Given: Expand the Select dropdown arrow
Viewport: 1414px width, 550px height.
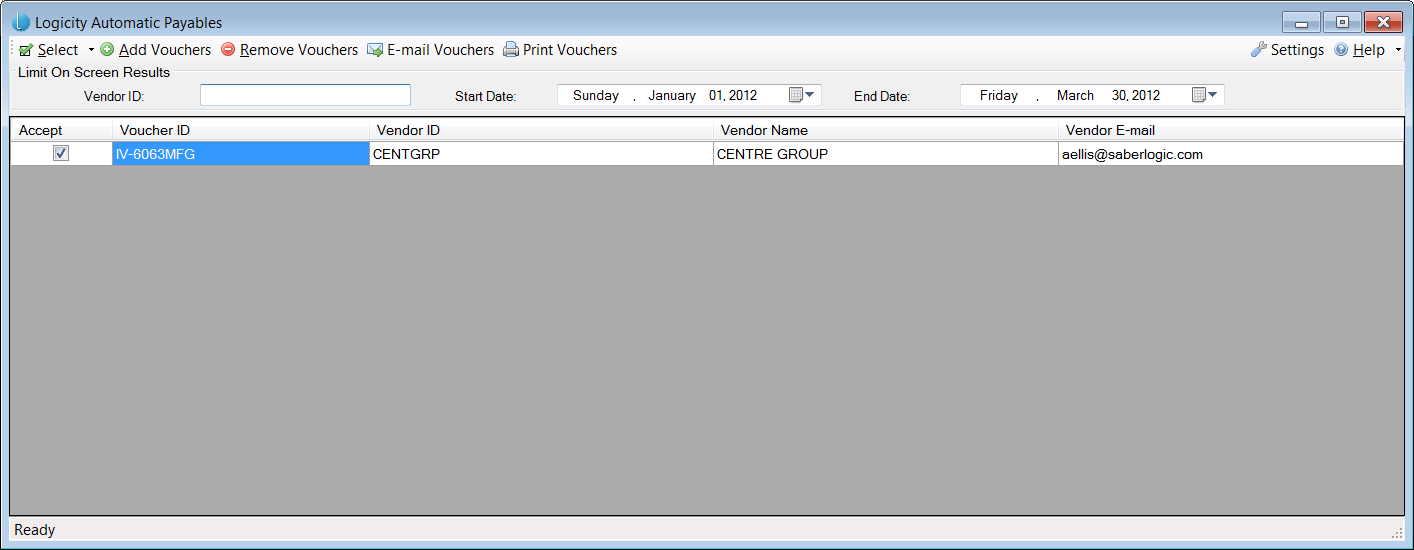Looking at the screenshot, I should click(x=91, y=50).
